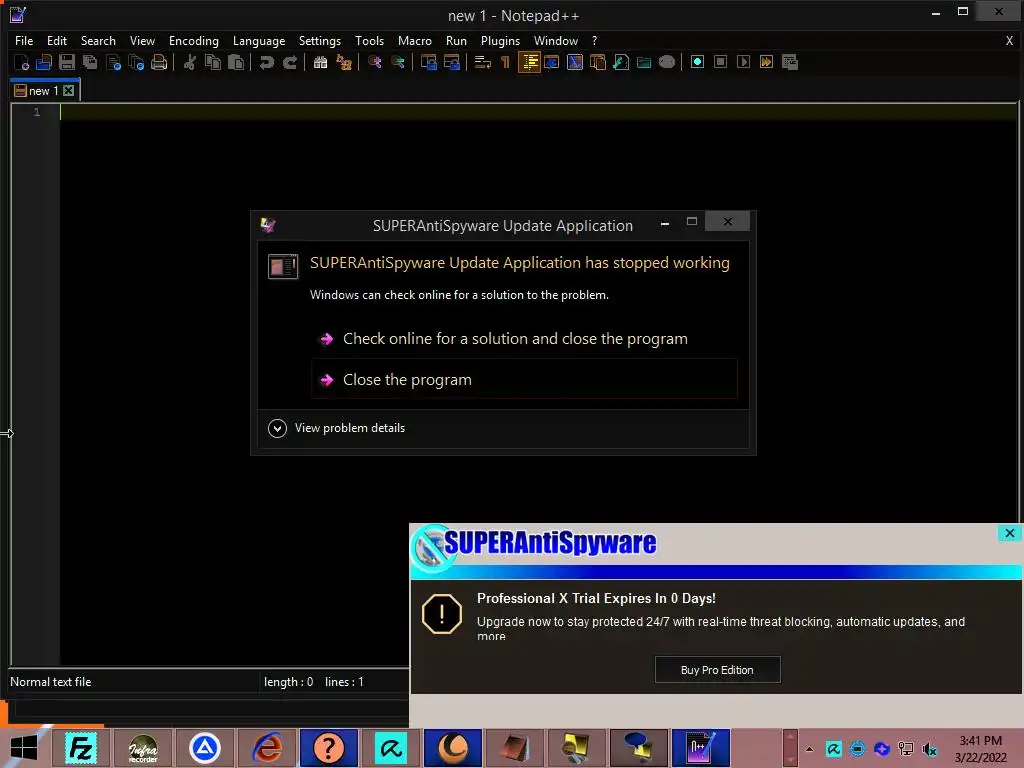Open the ? help menu
1024x768 pixels.
coord(594,40)
